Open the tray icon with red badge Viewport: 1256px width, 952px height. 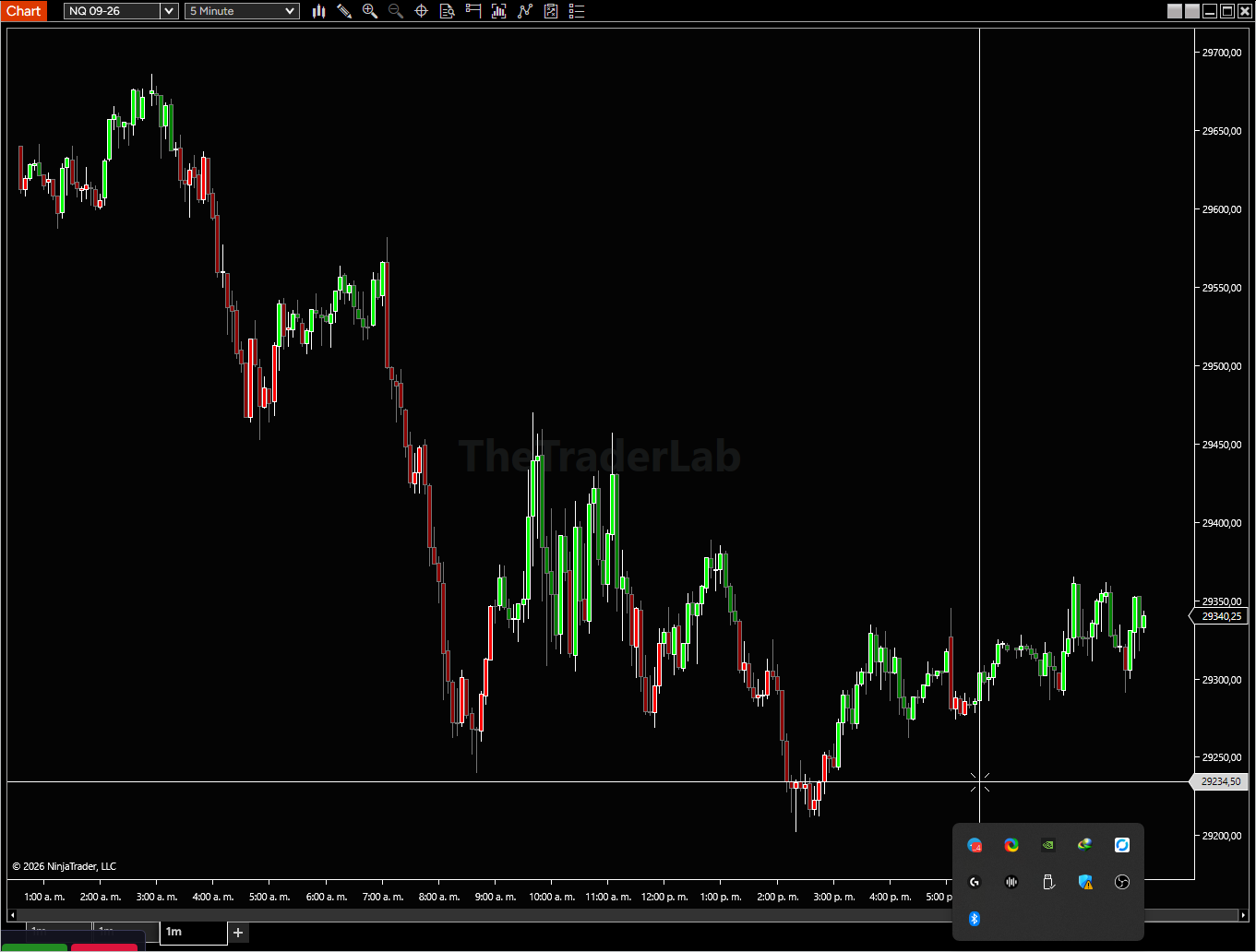(x=975, y=844)
